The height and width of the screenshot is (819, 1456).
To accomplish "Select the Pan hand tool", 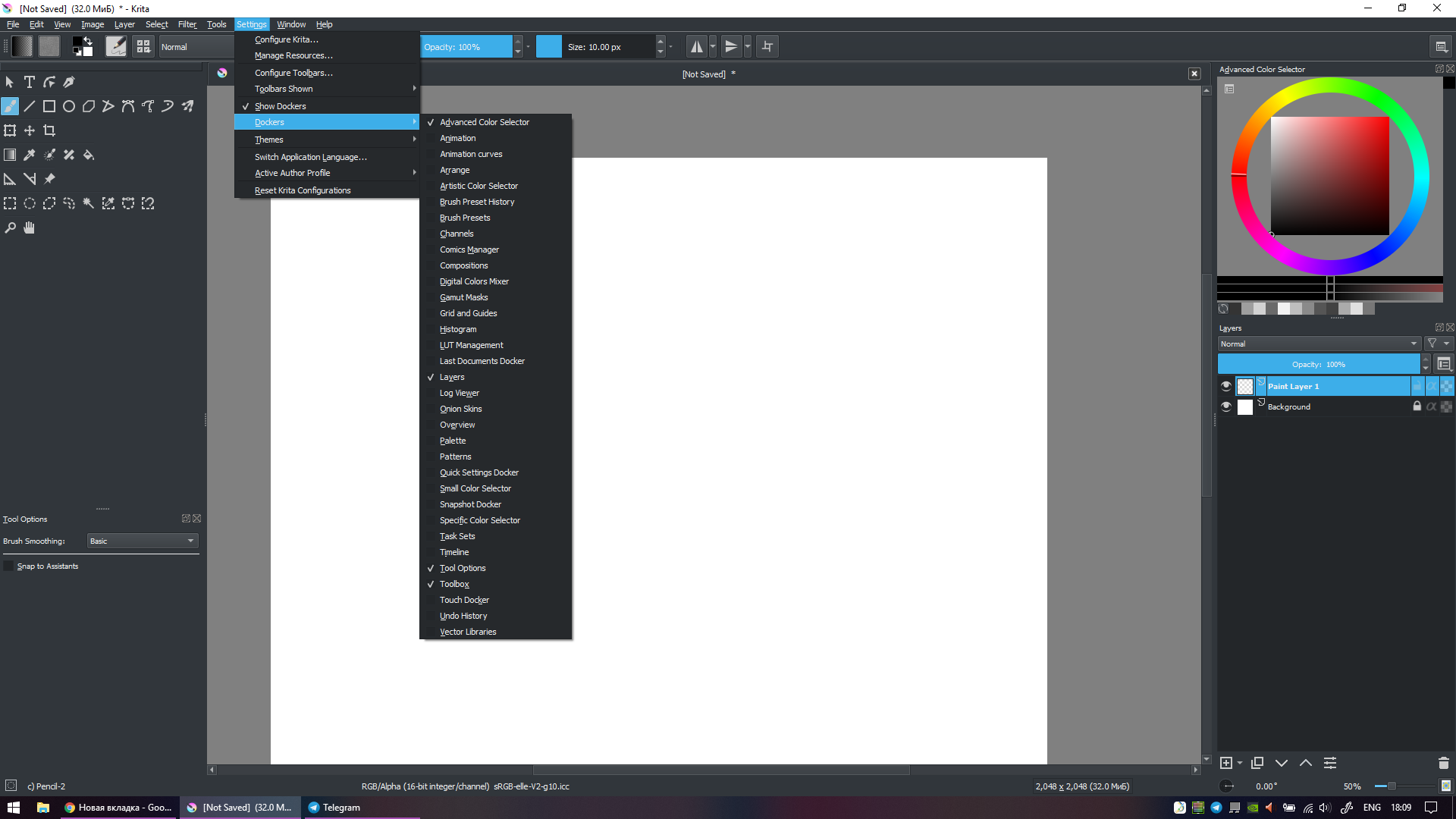I will [x=30, y=227].
